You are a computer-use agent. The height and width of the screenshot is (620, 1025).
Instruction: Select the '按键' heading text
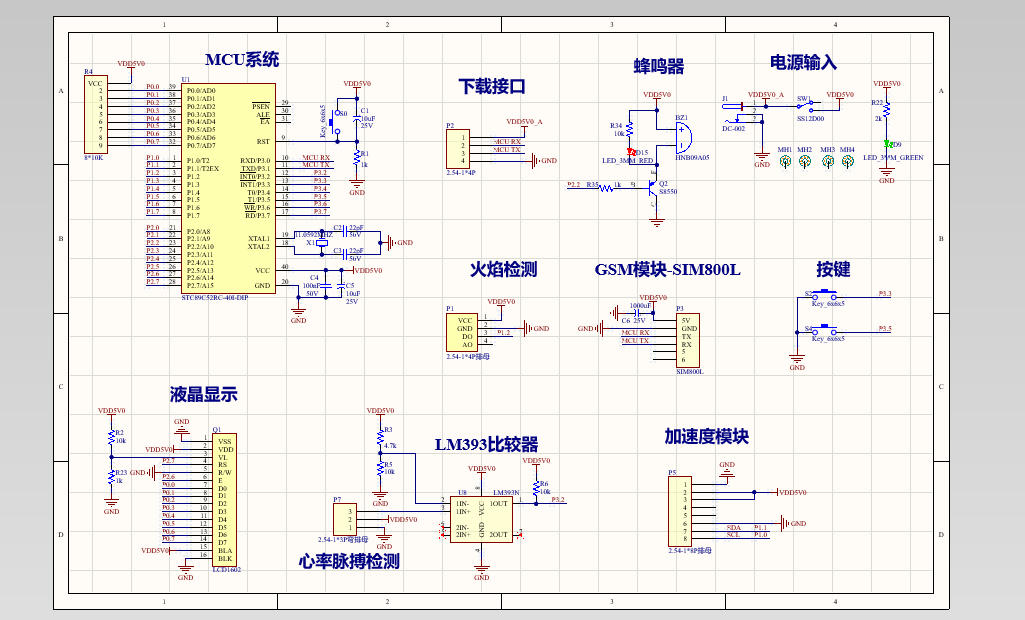(833, 269)
